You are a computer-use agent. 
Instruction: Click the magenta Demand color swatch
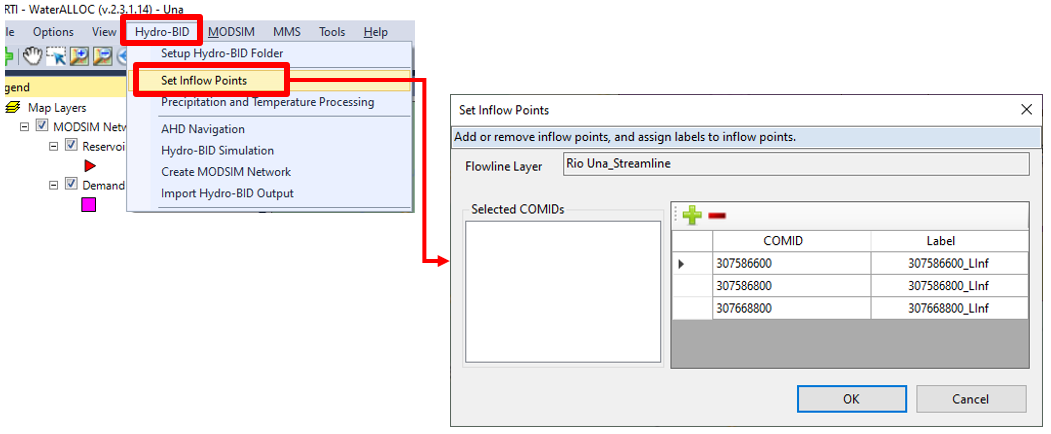pyautogui.click(x=89, y=204)
